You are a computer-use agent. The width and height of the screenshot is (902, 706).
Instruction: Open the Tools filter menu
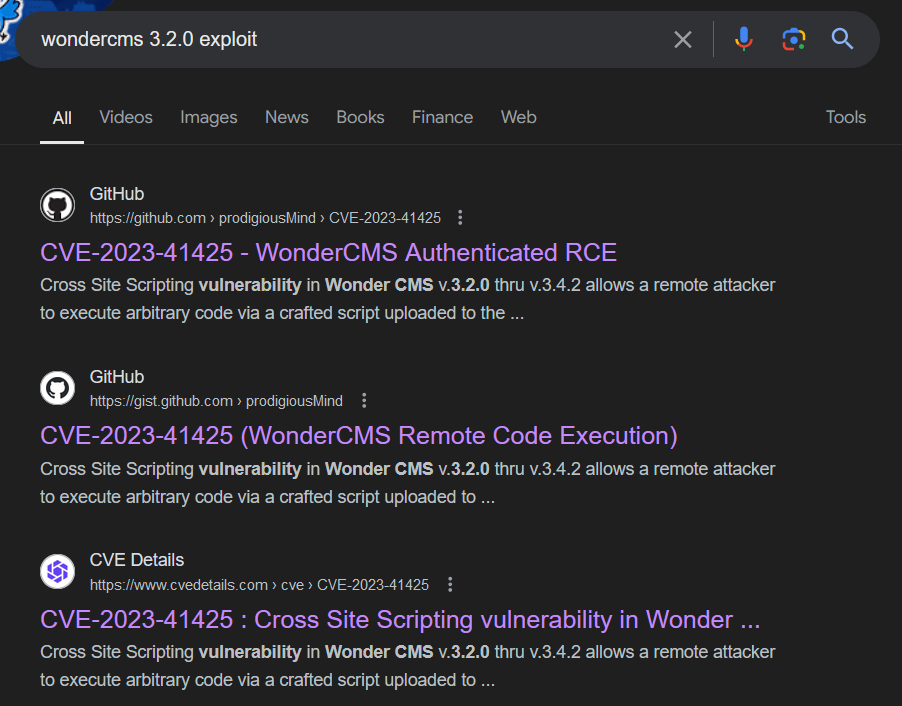coord(846,117)
